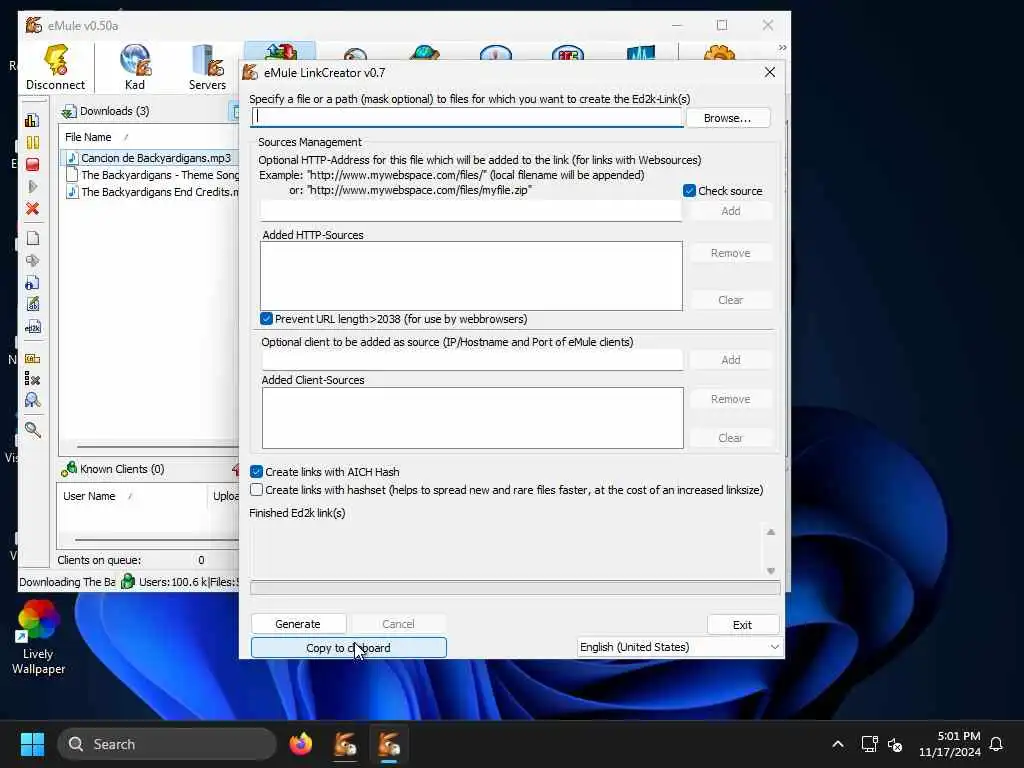Enable Create links with hashset checkbox
This screenshot has width=1024, height=768.
point(257,490)
